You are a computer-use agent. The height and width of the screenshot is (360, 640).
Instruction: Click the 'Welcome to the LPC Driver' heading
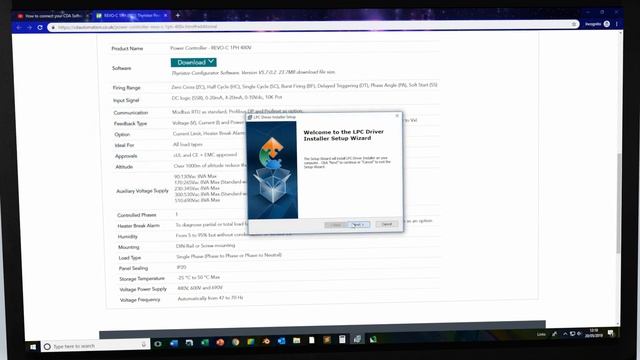click(x=344, y=135)
